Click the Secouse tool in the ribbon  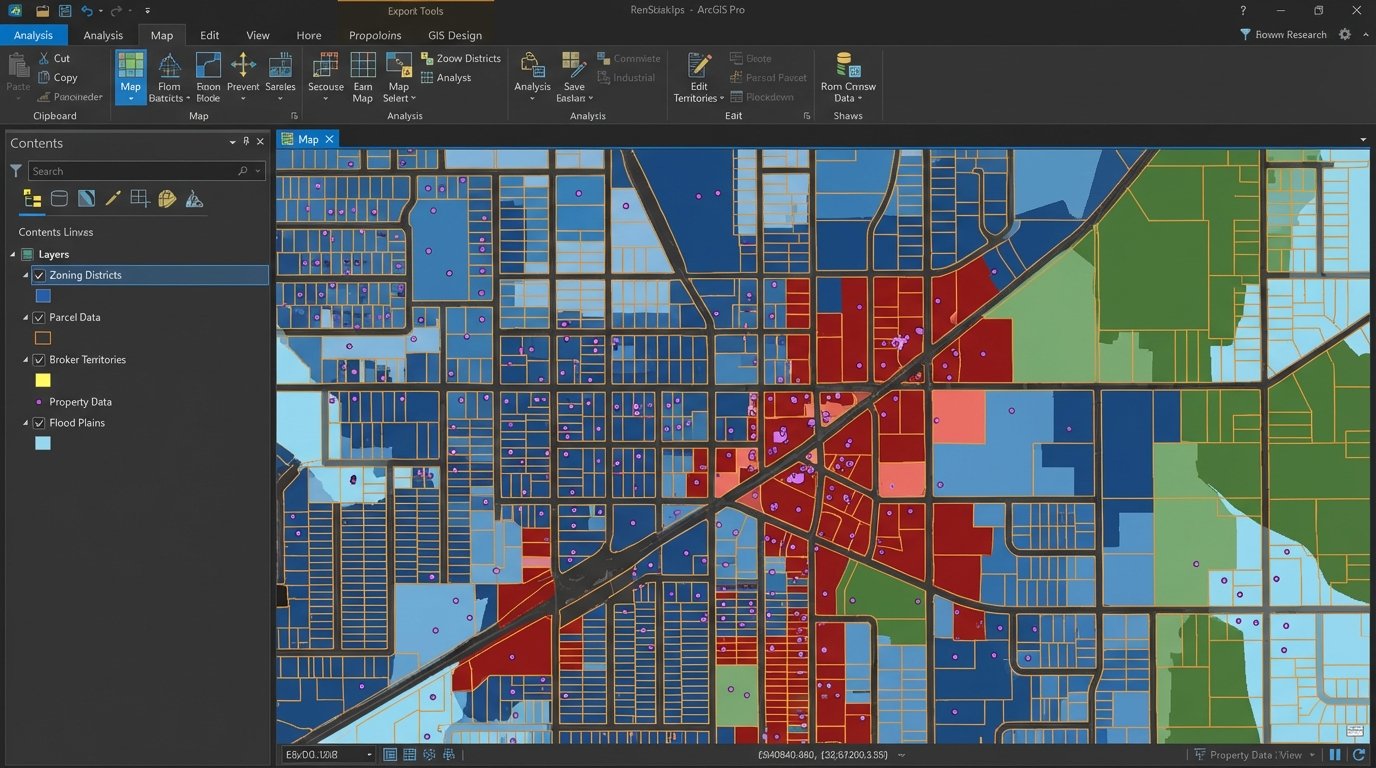click(325, 77)
